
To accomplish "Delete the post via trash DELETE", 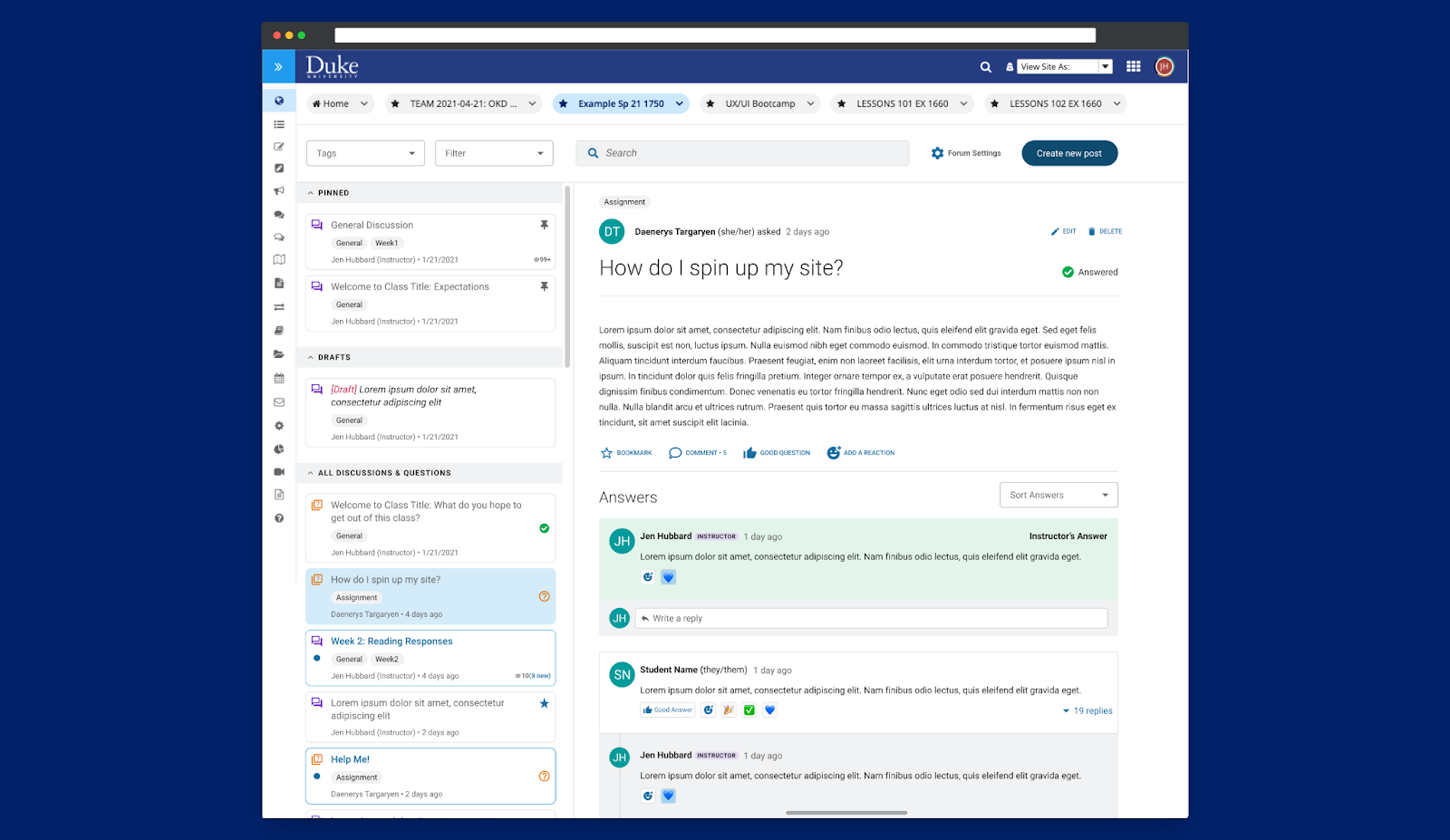I will (x=1105, y=231).
